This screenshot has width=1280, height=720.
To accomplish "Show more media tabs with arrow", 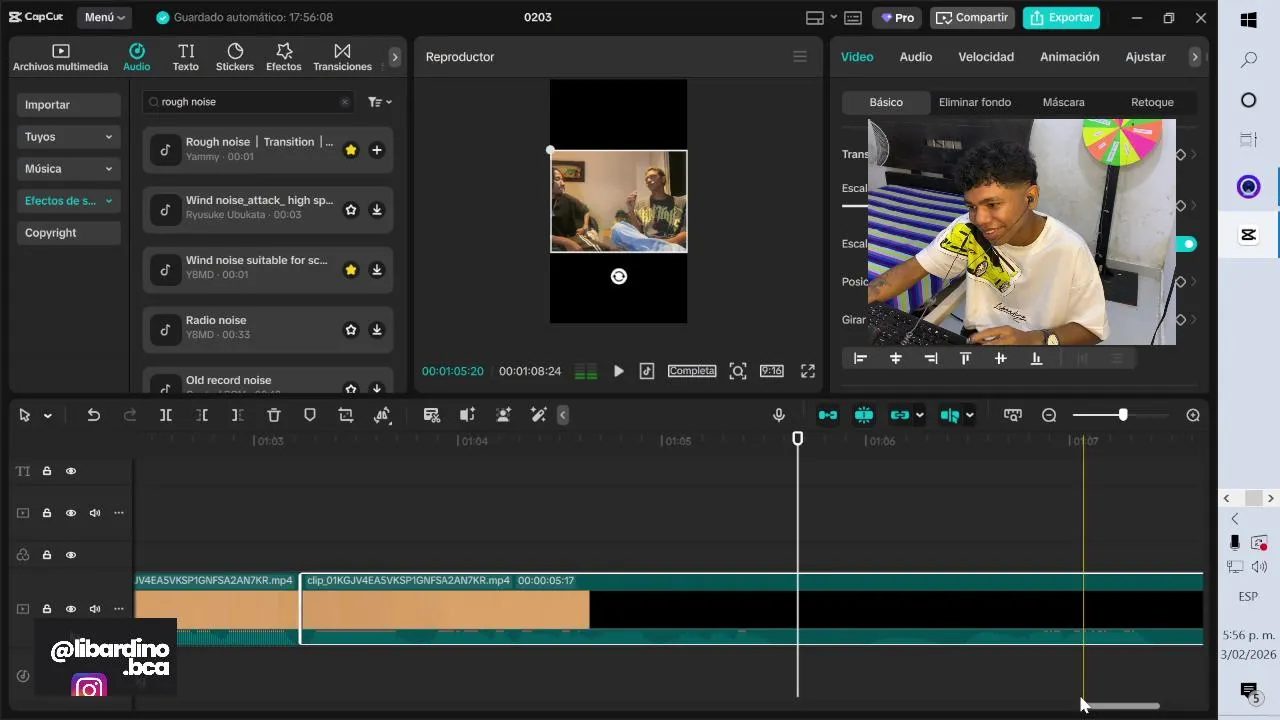I will pyautogui.click(x=395, y=57).
